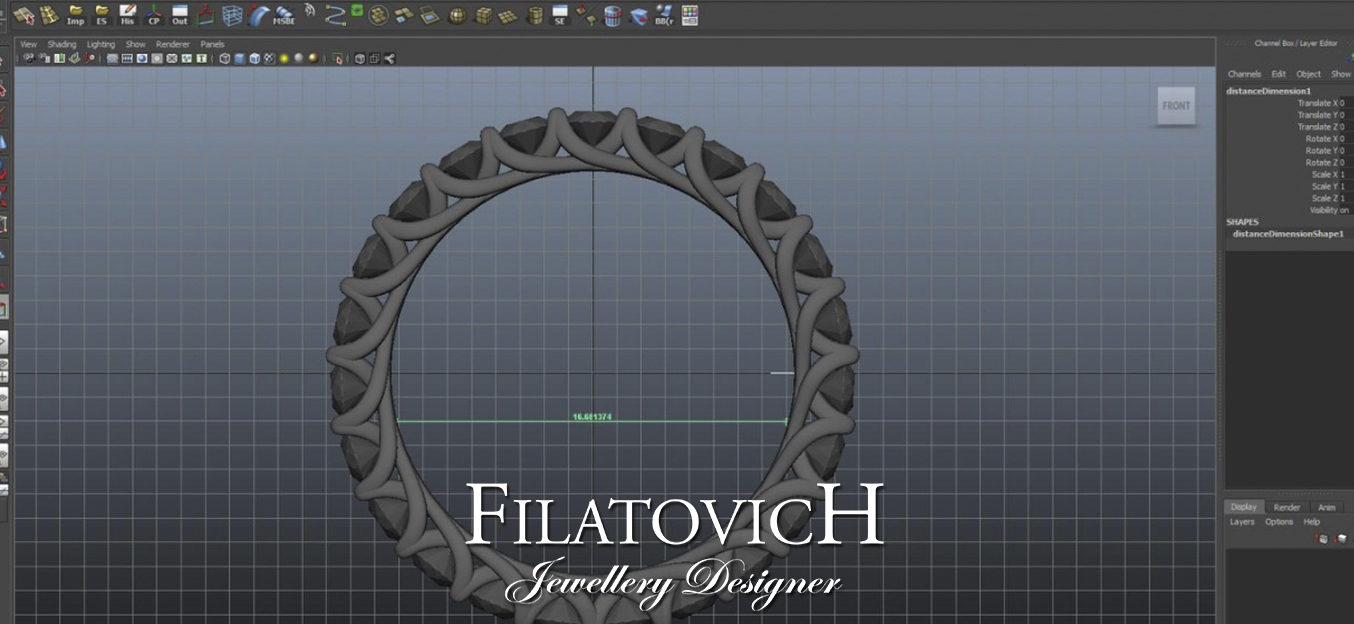The height and width of the screenshot is (624, 1354).
Task: Click the polygon sphere shelf icon
Action: [457, 16]
